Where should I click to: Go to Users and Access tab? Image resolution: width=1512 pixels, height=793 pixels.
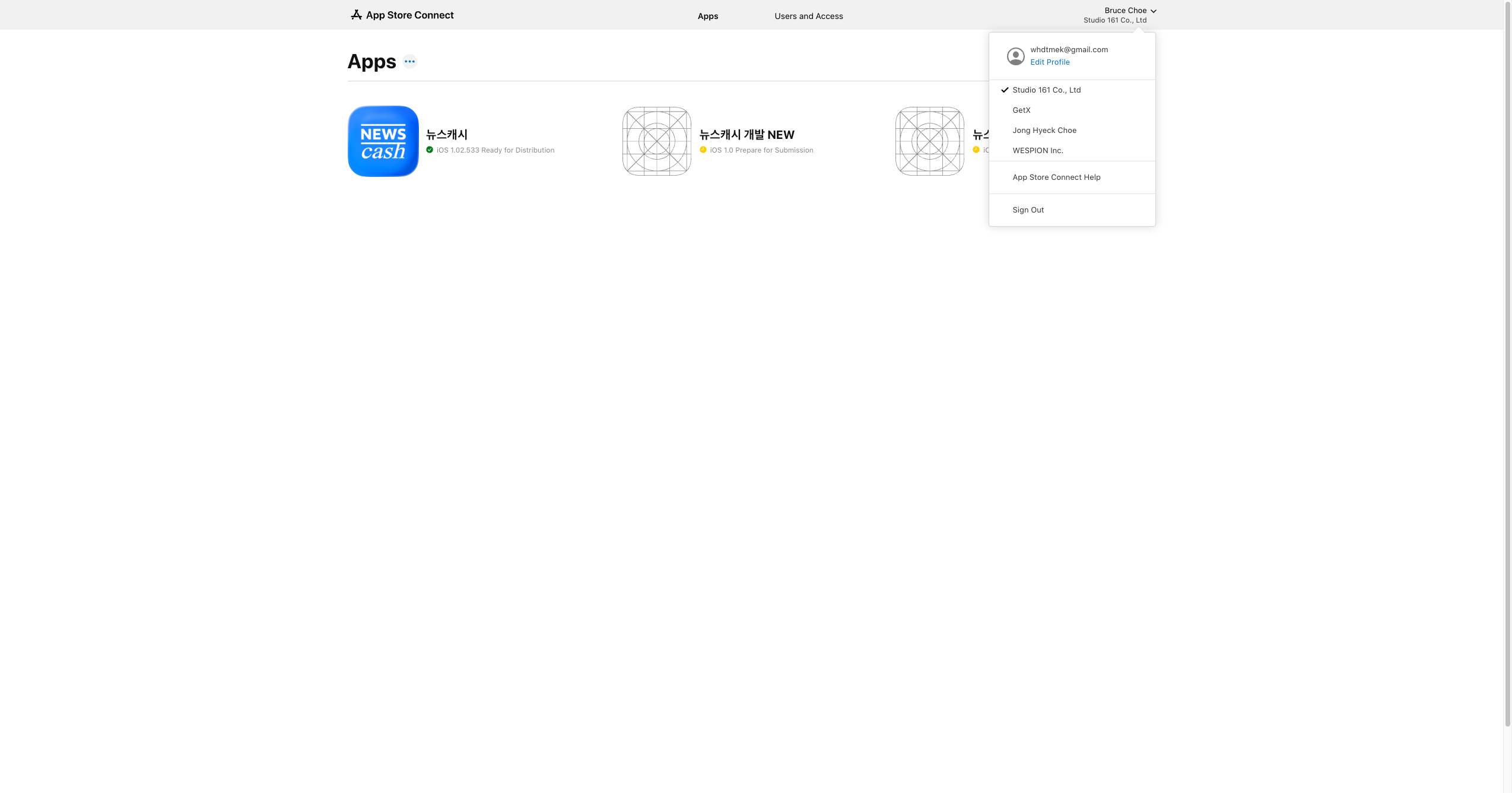(x=808, y=16)
